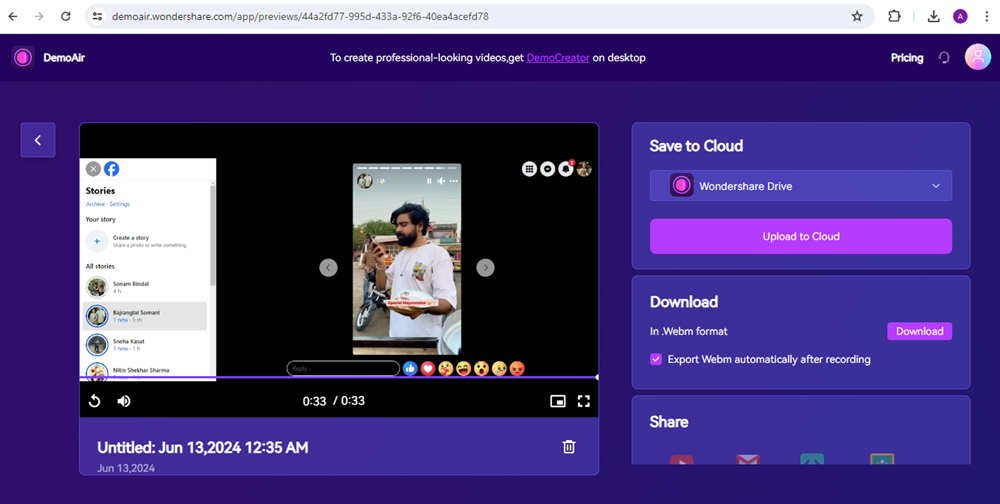This screenshot has height=504, width=1000.
Task: Click the DemoAir logo icon
Action: click(23, 57)
